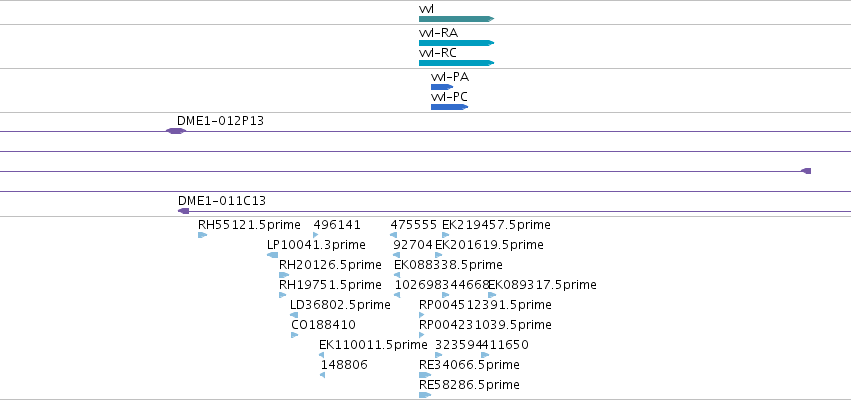Screen dimensions: 851x400
Task: Click the RE34066.5prime EST feature
Action: (x=425, y=375)
